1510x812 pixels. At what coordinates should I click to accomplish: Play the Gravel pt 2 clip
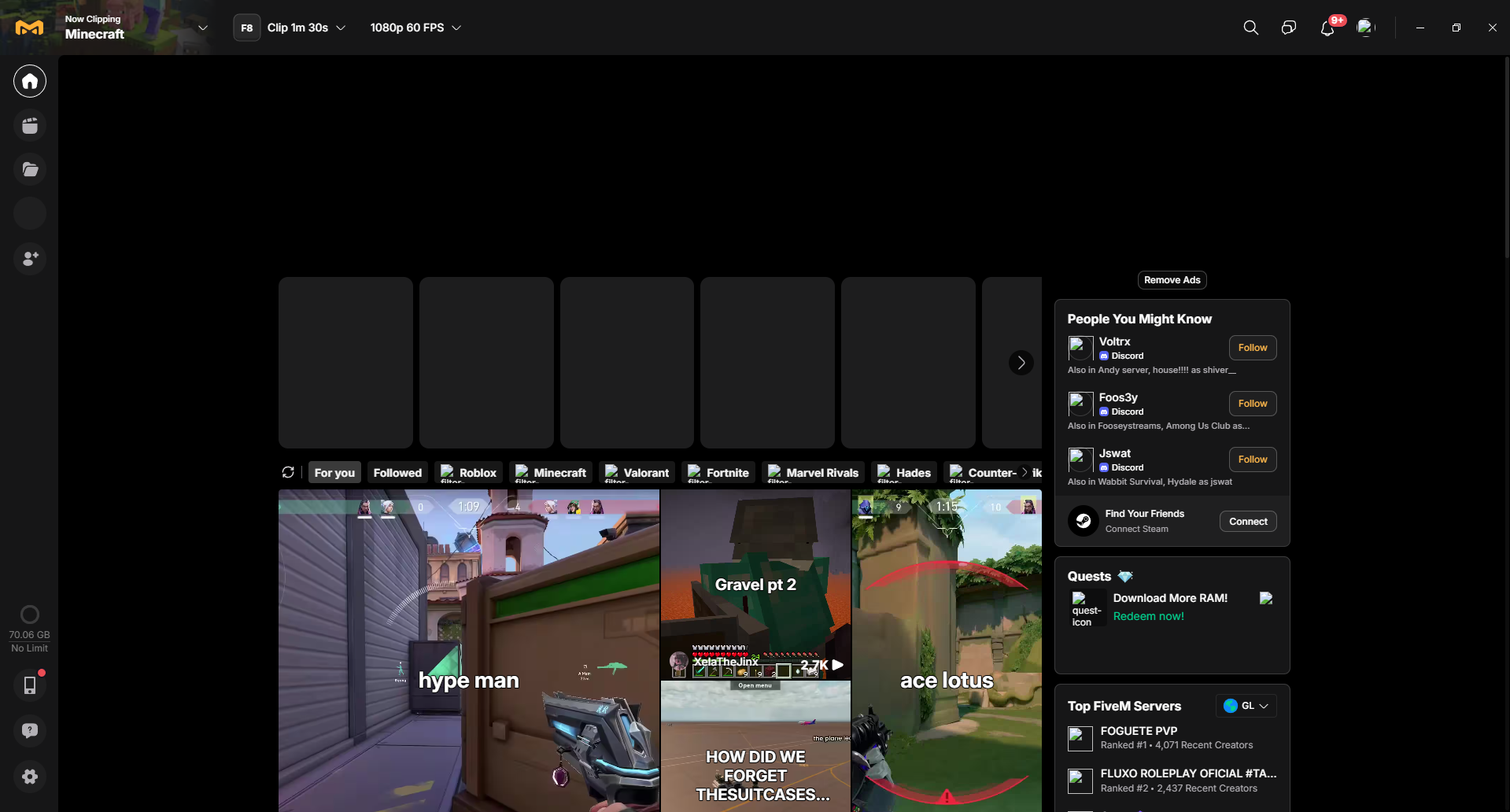click(x=838, y=665)
